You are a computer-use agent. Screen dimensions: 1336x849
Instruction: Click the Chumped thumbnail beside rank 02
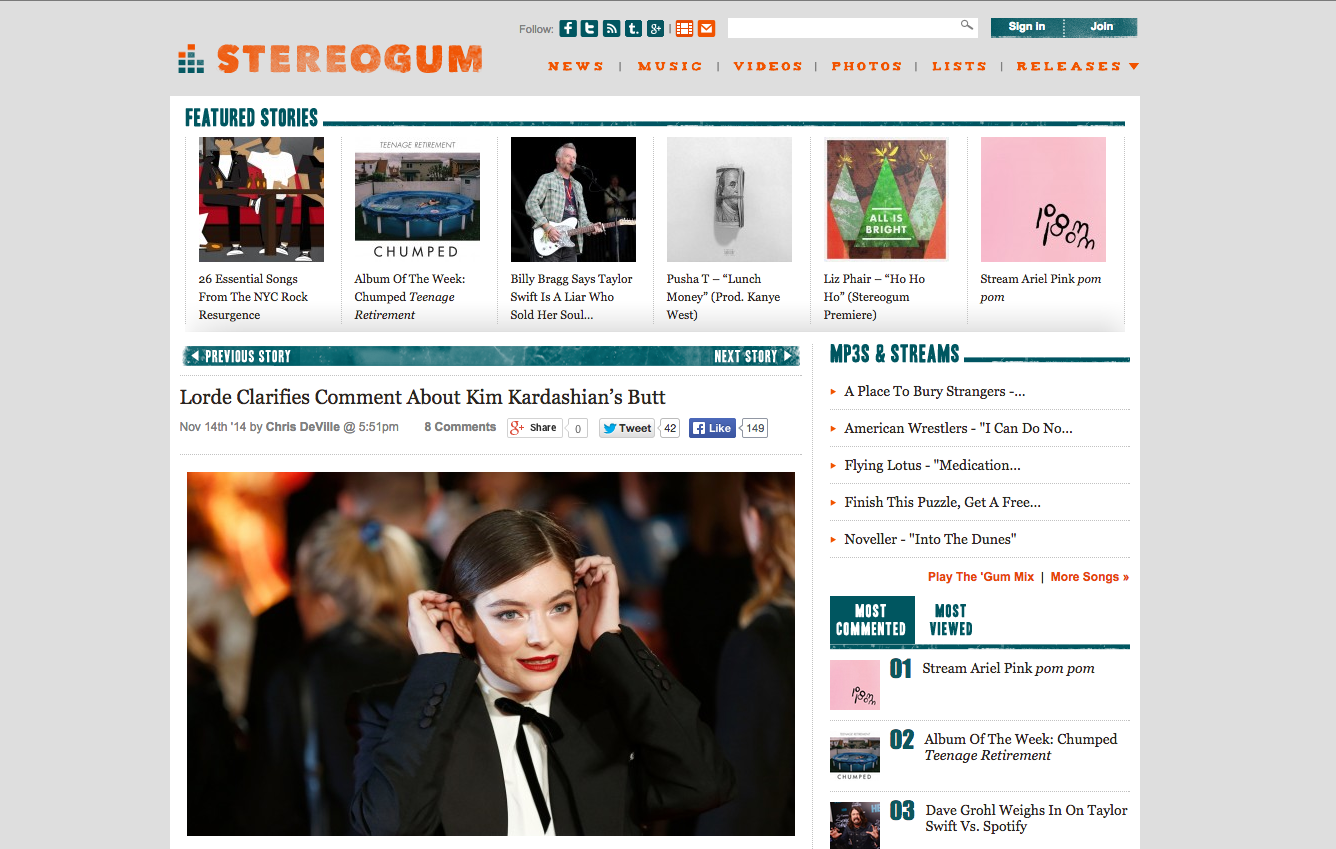(855, 756)
